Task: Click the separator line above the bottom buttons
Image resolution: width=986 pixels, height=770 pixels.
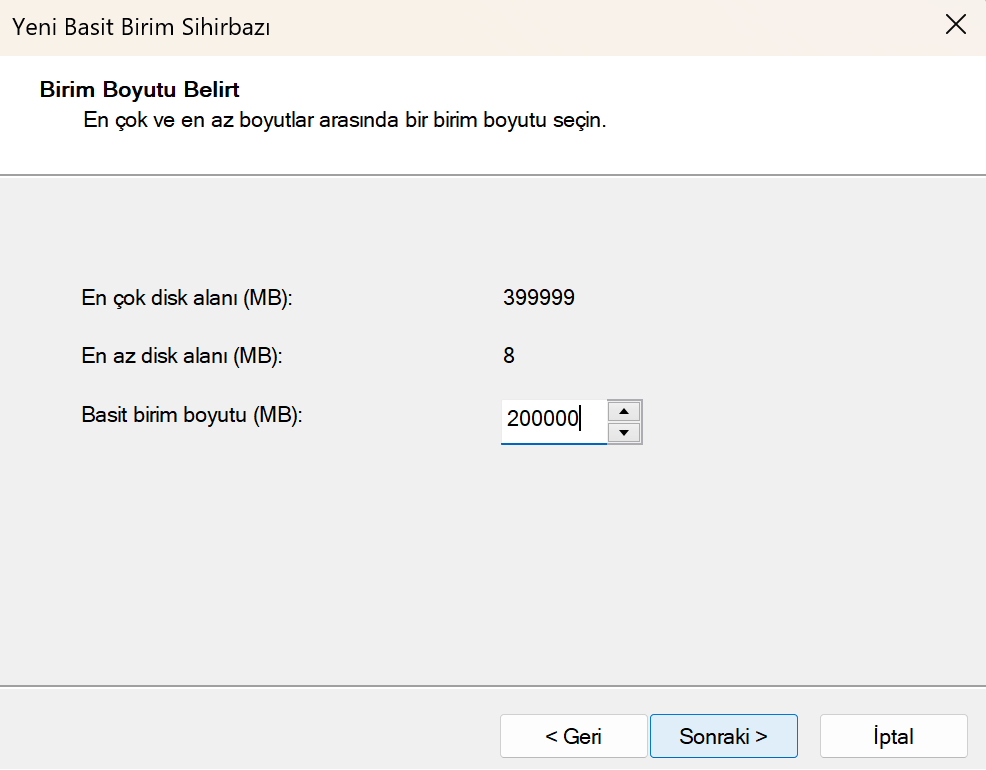Action: 493,686
